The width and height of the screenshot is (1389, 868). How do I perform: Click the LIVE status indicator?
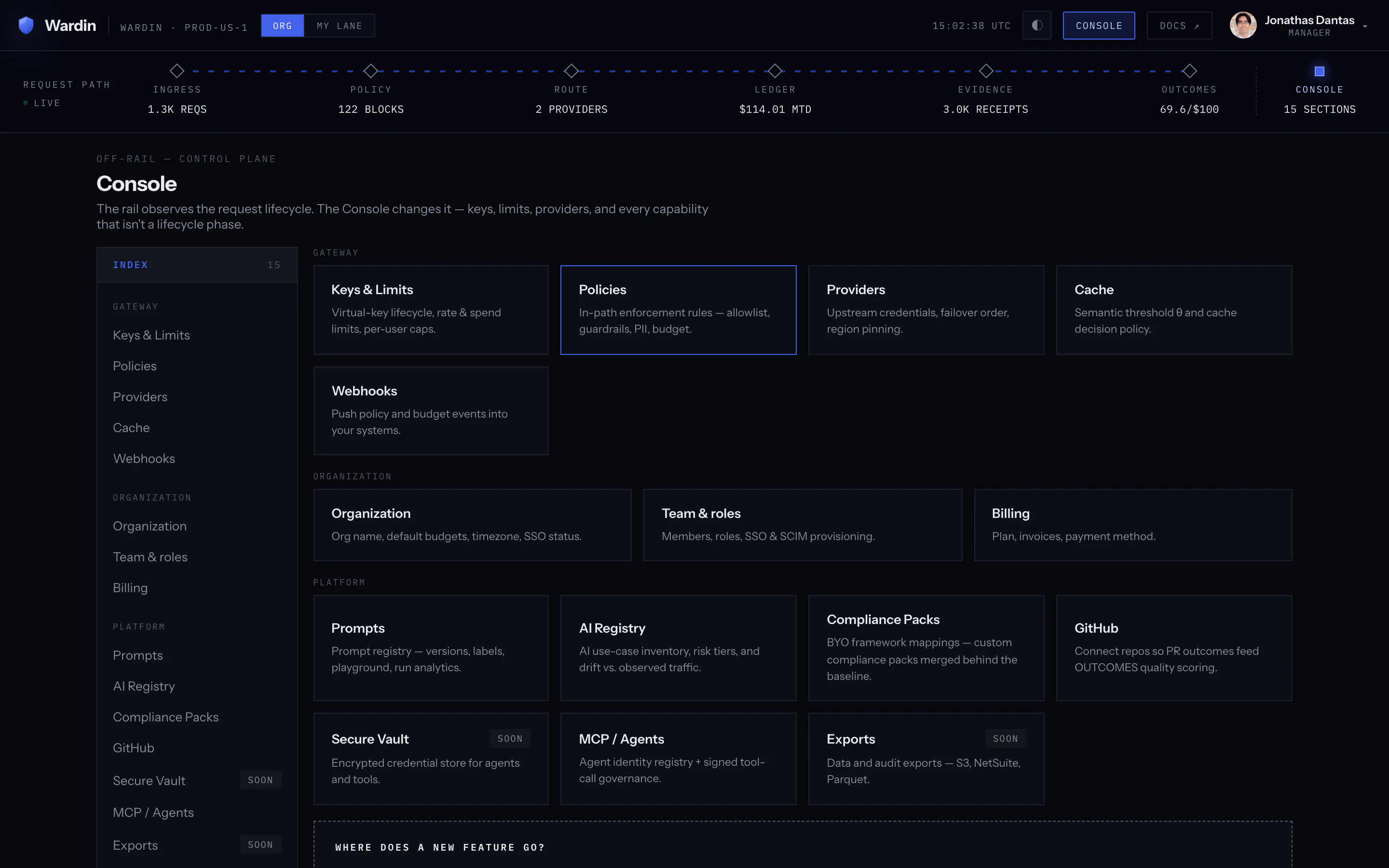(41, 103)
